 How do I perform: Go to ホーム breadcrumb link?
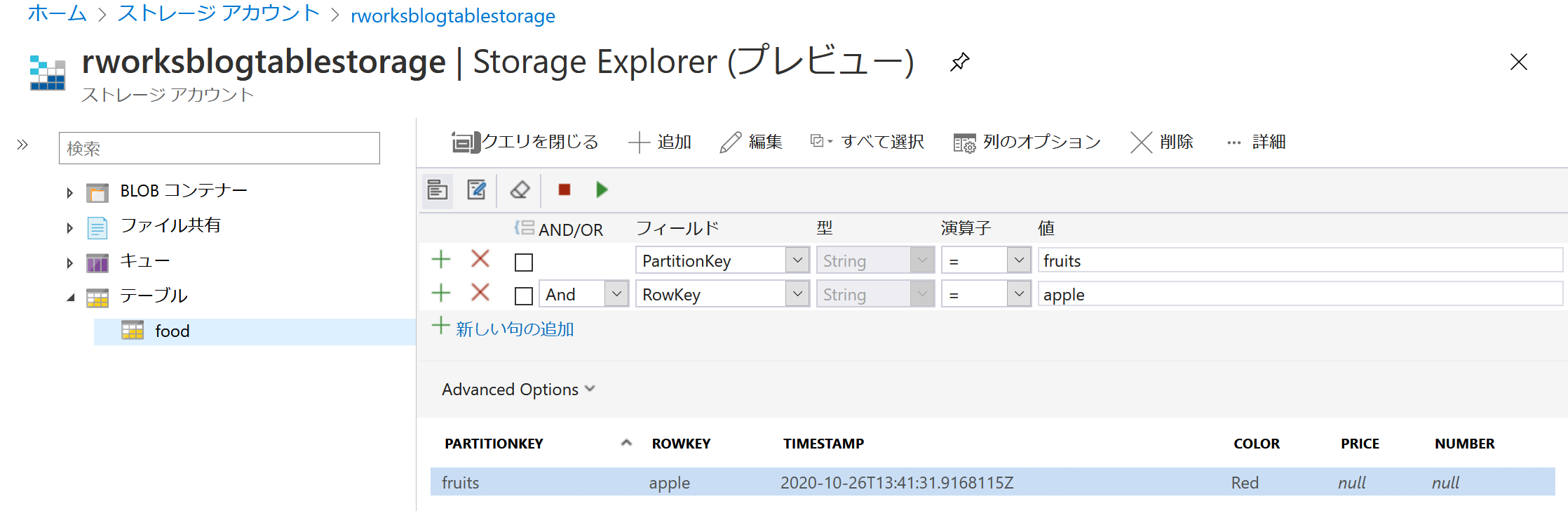(x=58, y=13)
